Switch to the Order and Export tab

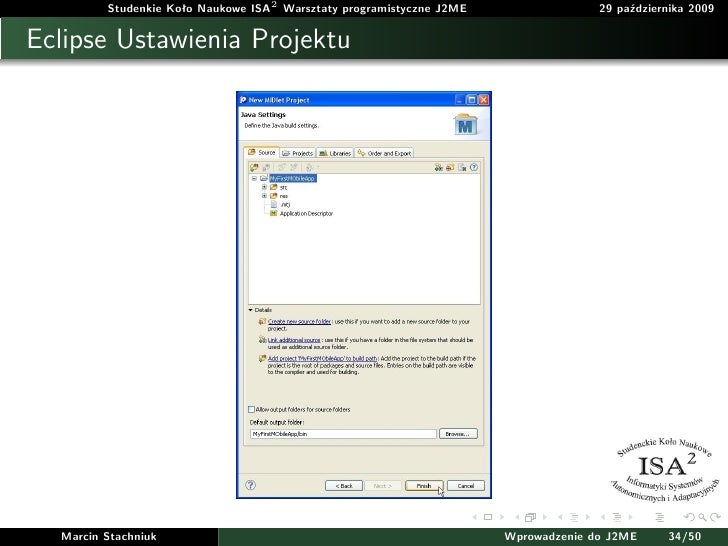pos(384,153)
